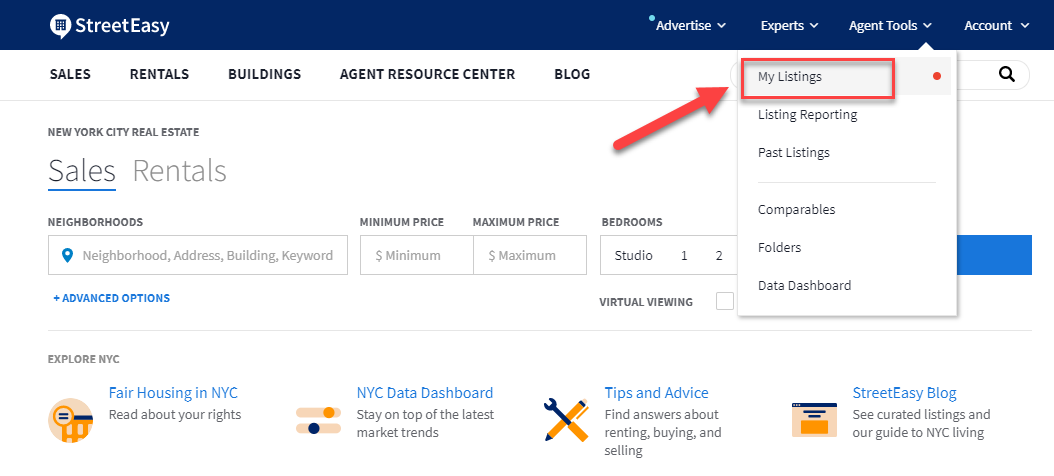The width and height of the screenshot is (1054, 476).
Task: Click the Fair Housing in NYC icon
Action: [71, 420]
